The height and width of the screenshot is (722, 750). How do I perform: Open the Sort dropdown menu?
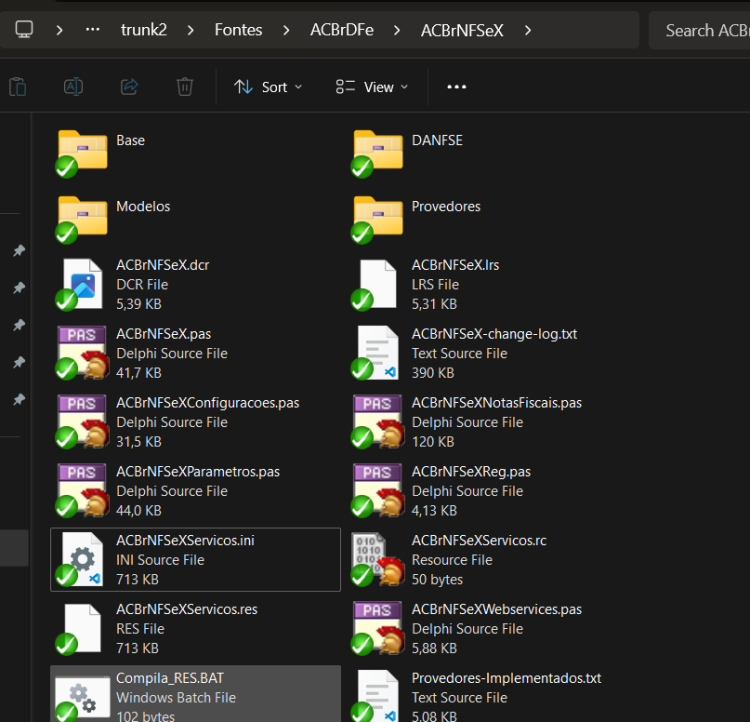click(268, 87)
